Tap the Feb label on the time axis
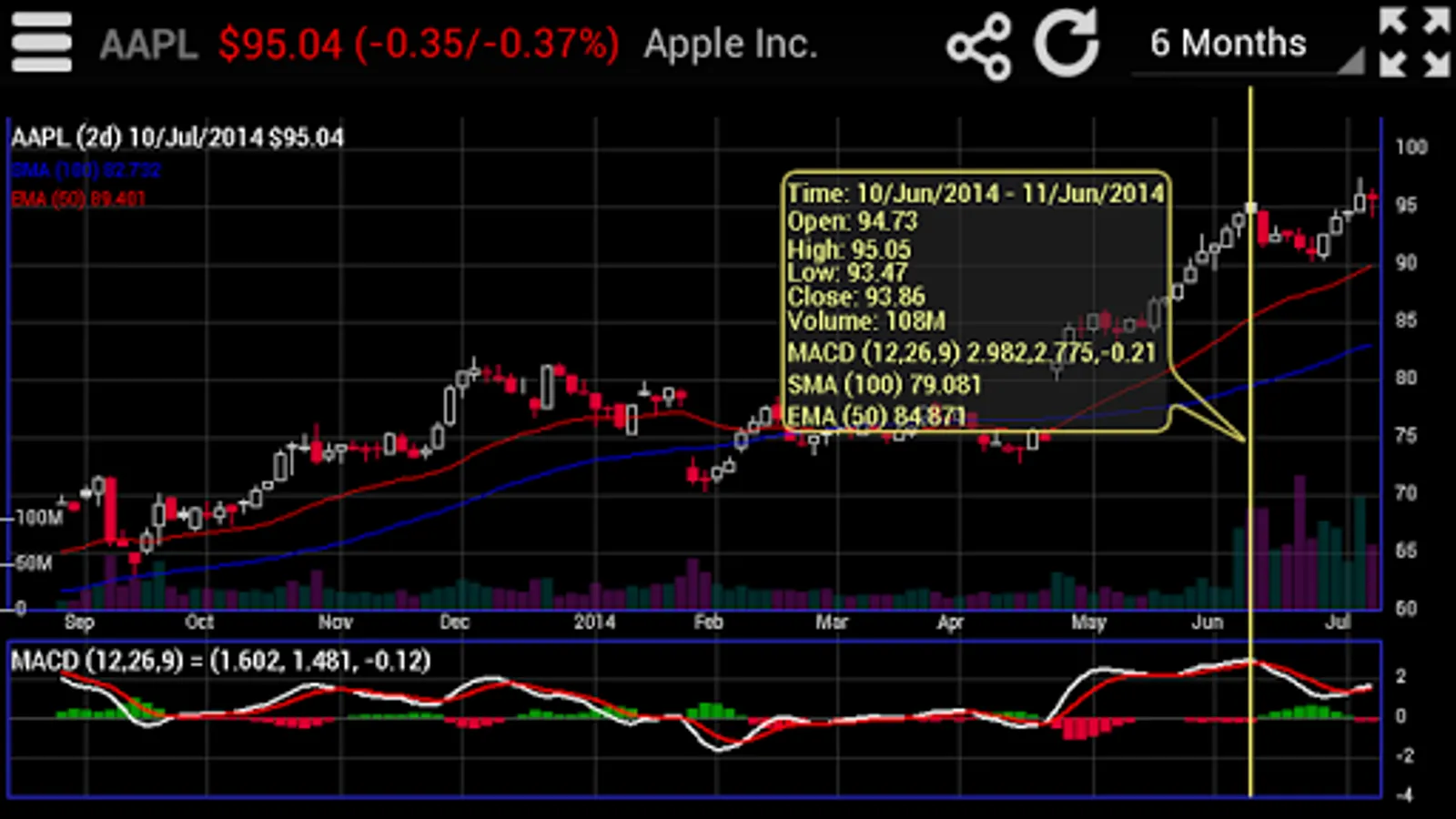1456x819 pixels. coord(708,622)
